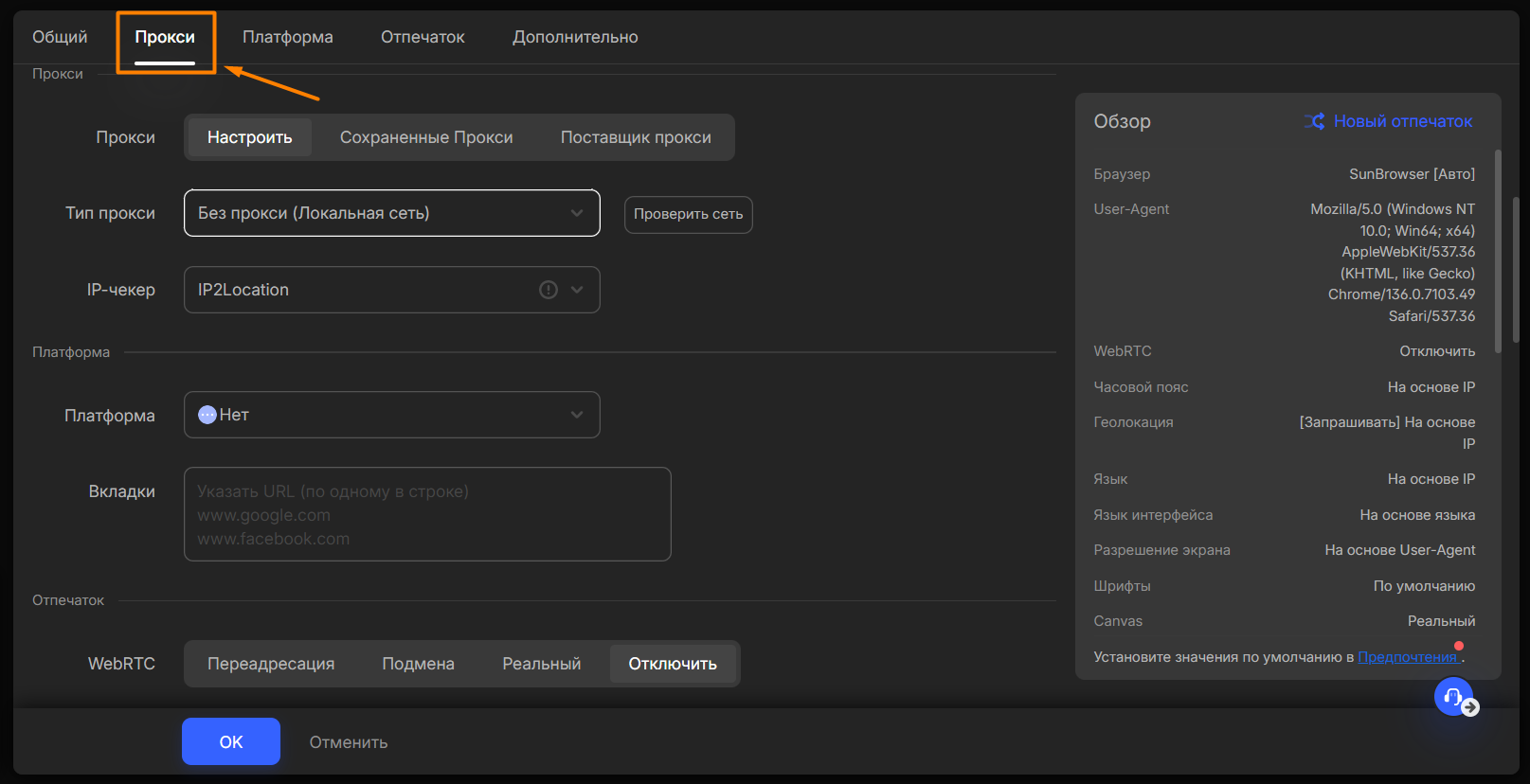The image size is (1530, 784).
Task: Go to the Дополнительно tab
Action: pos(575,37)
